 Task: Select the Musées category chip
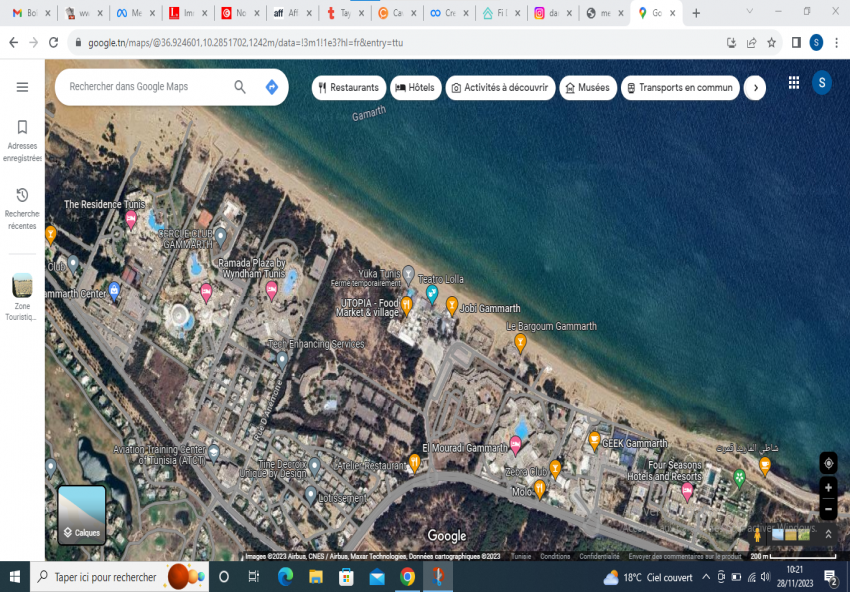pyautogui.click(x=587, y=88)
